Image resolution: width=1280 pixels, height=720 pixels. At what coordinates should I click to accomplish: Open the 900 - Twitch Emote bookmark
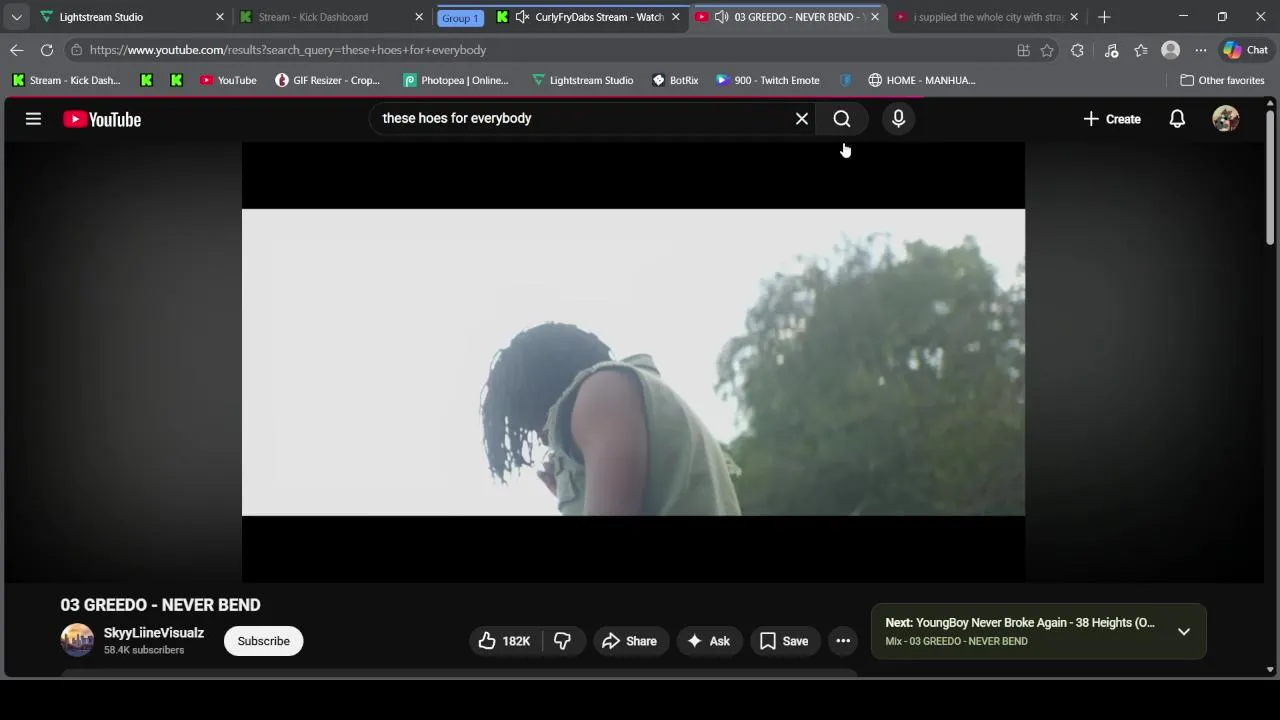768,80
